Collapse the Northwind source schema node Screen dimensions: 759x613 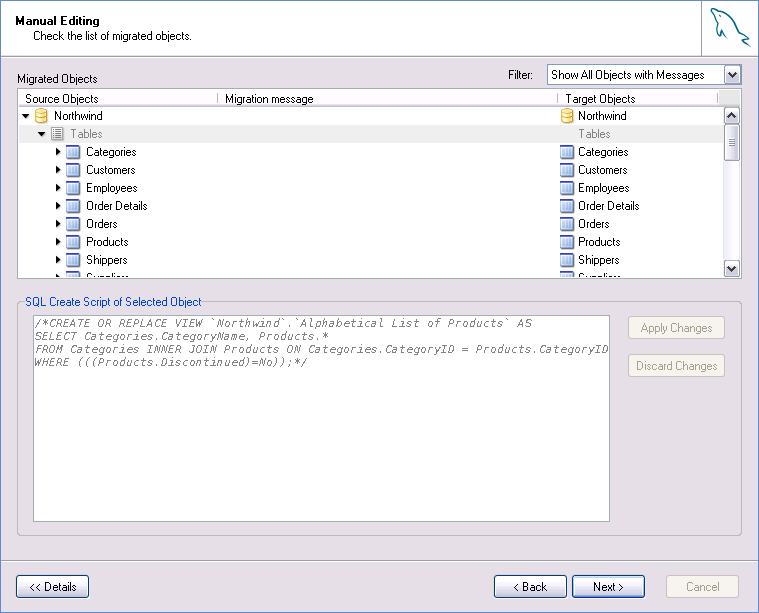point(26,116)
